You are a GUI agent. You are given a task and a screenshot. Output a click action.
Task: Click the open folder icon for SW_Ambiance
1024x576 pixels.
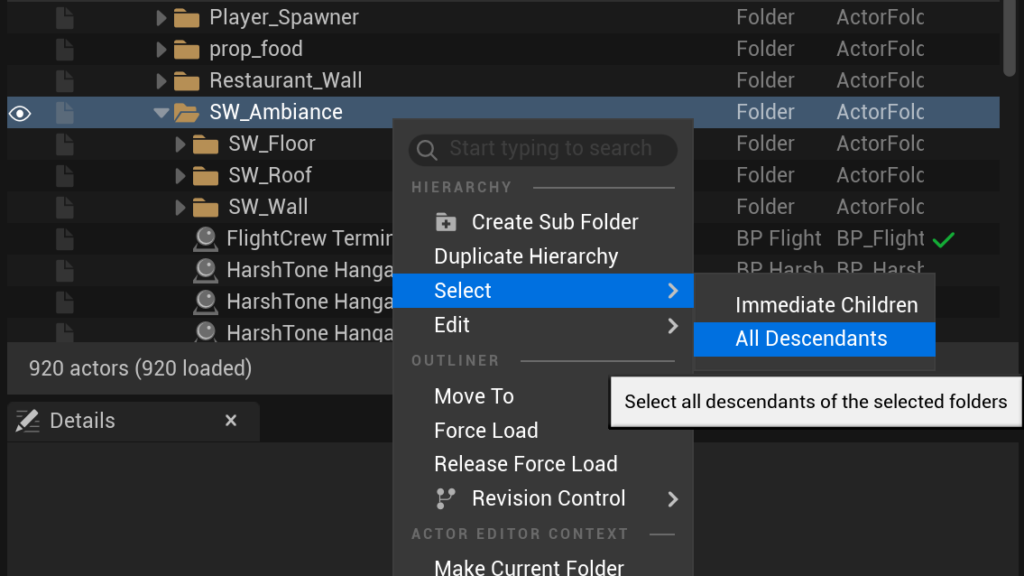tap(186, 113)
